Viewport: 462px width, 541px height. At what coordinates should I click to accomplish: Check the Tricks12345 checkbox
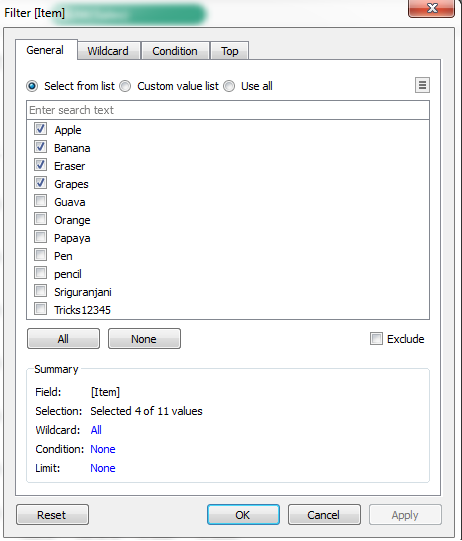tap(40, 308)
